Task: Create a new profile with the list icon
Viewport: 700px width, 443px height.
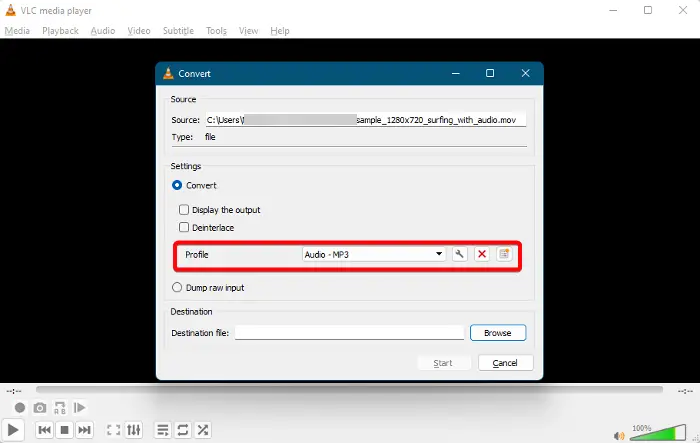Action: 504,254
